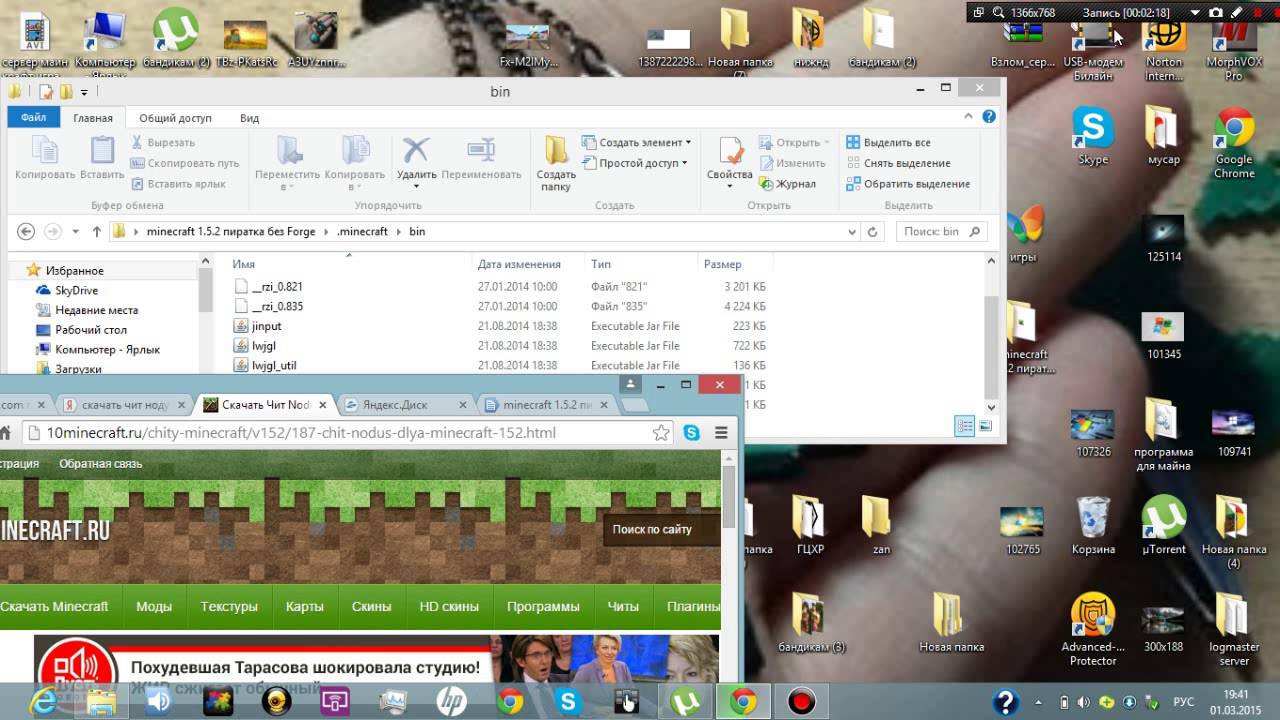Bookmark page with star icon
Viewport: 1280px width, 720px height.
pos(661,433)
